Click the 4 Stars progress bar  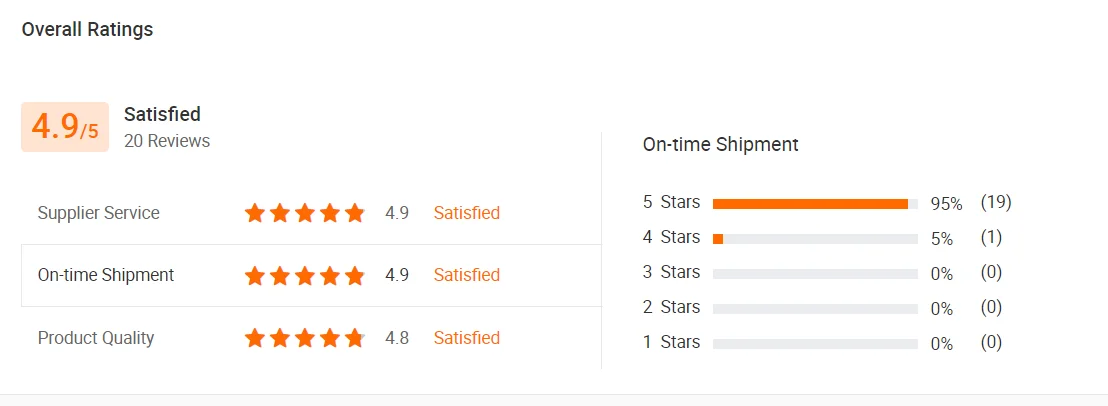click(815, 239)
